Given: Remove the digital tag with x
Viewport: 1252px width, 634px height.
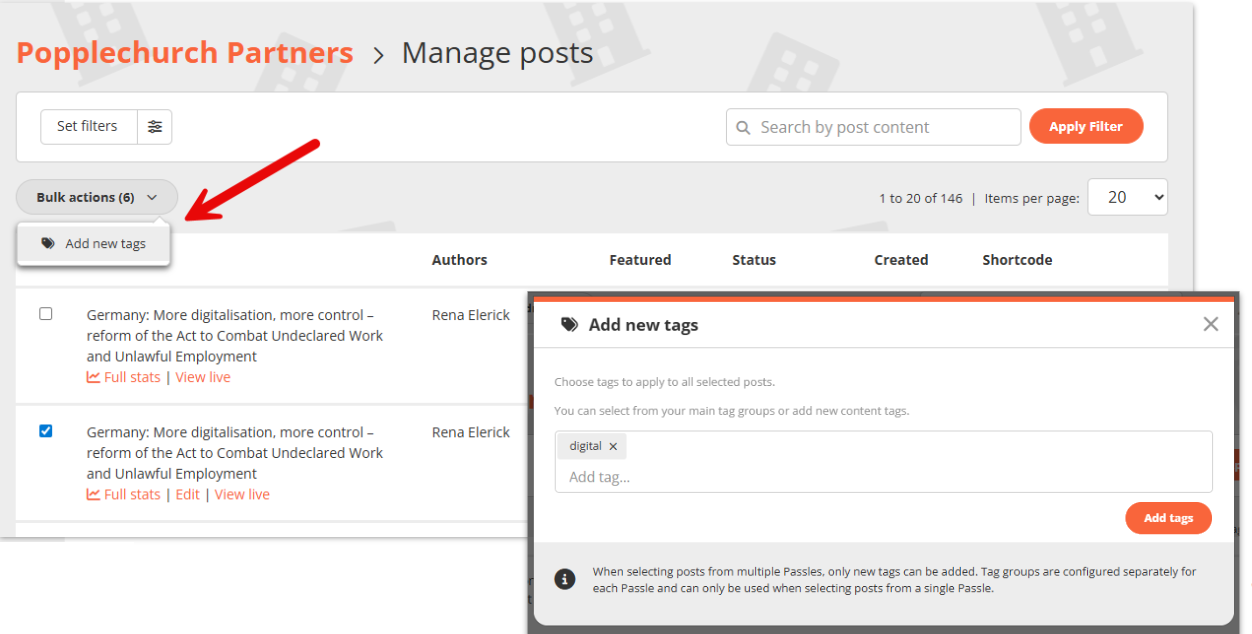Looking at the screenshot, I should (613, 447).
